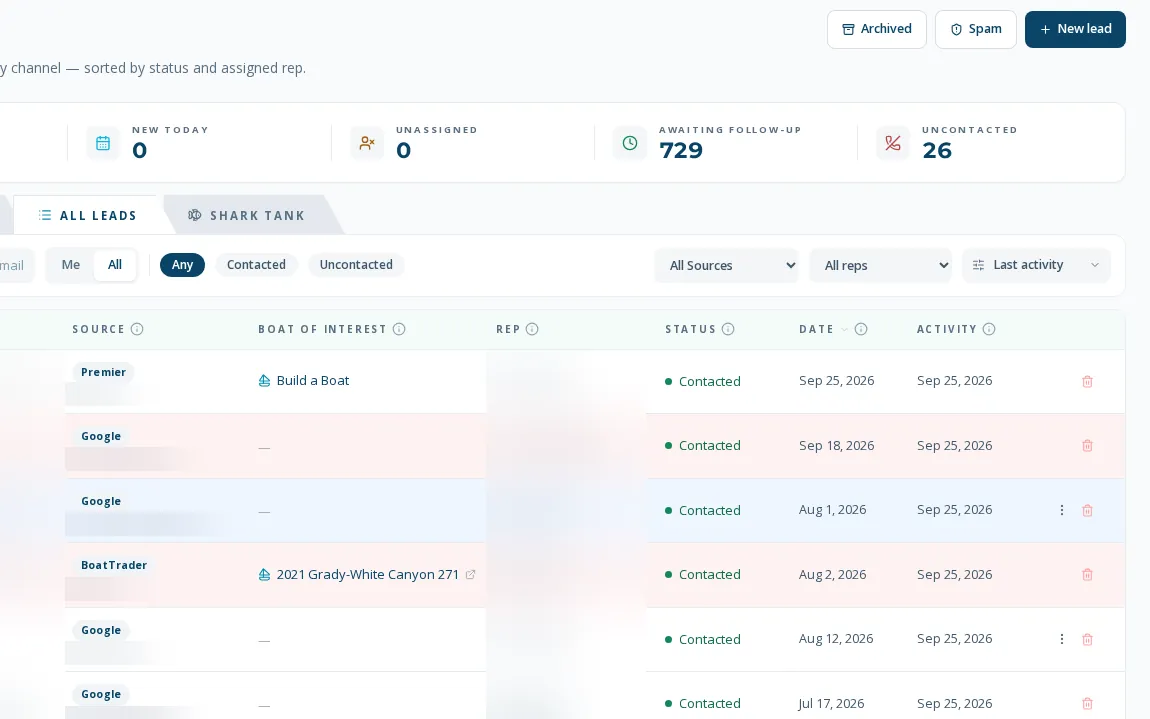1150x719 pixels.
Task: Click the boat icon beside Grady-White Canyon
Action: pyautogui.click(x=264, y=574)
